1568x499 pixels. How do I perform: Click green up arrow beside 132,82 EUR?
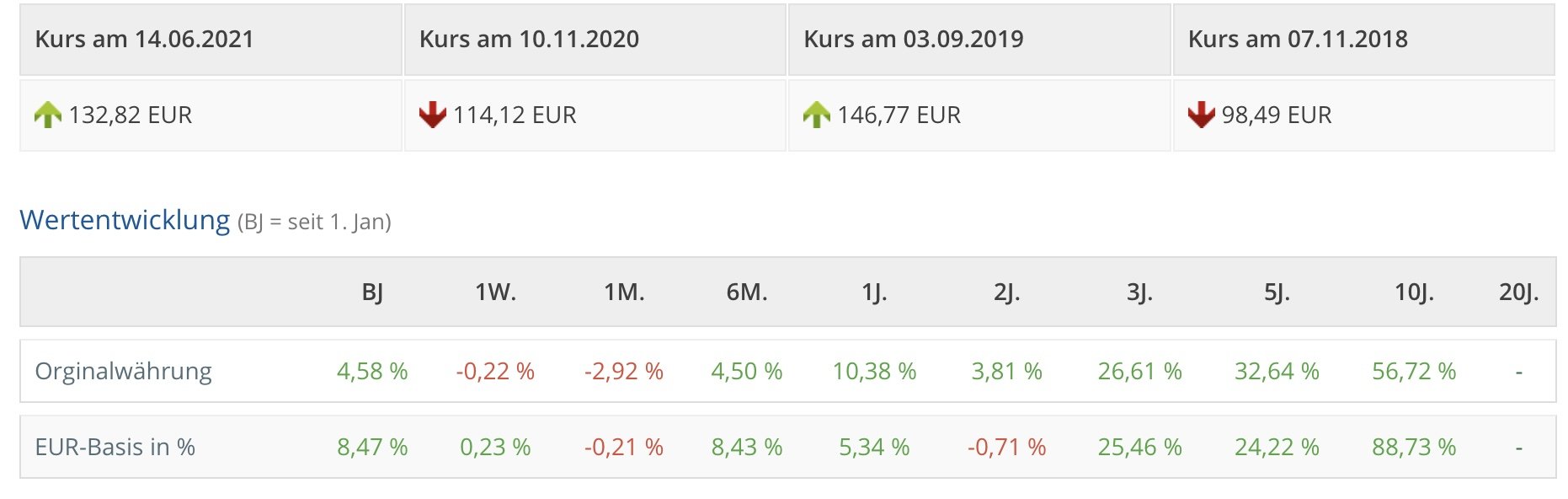pos(48,115)
